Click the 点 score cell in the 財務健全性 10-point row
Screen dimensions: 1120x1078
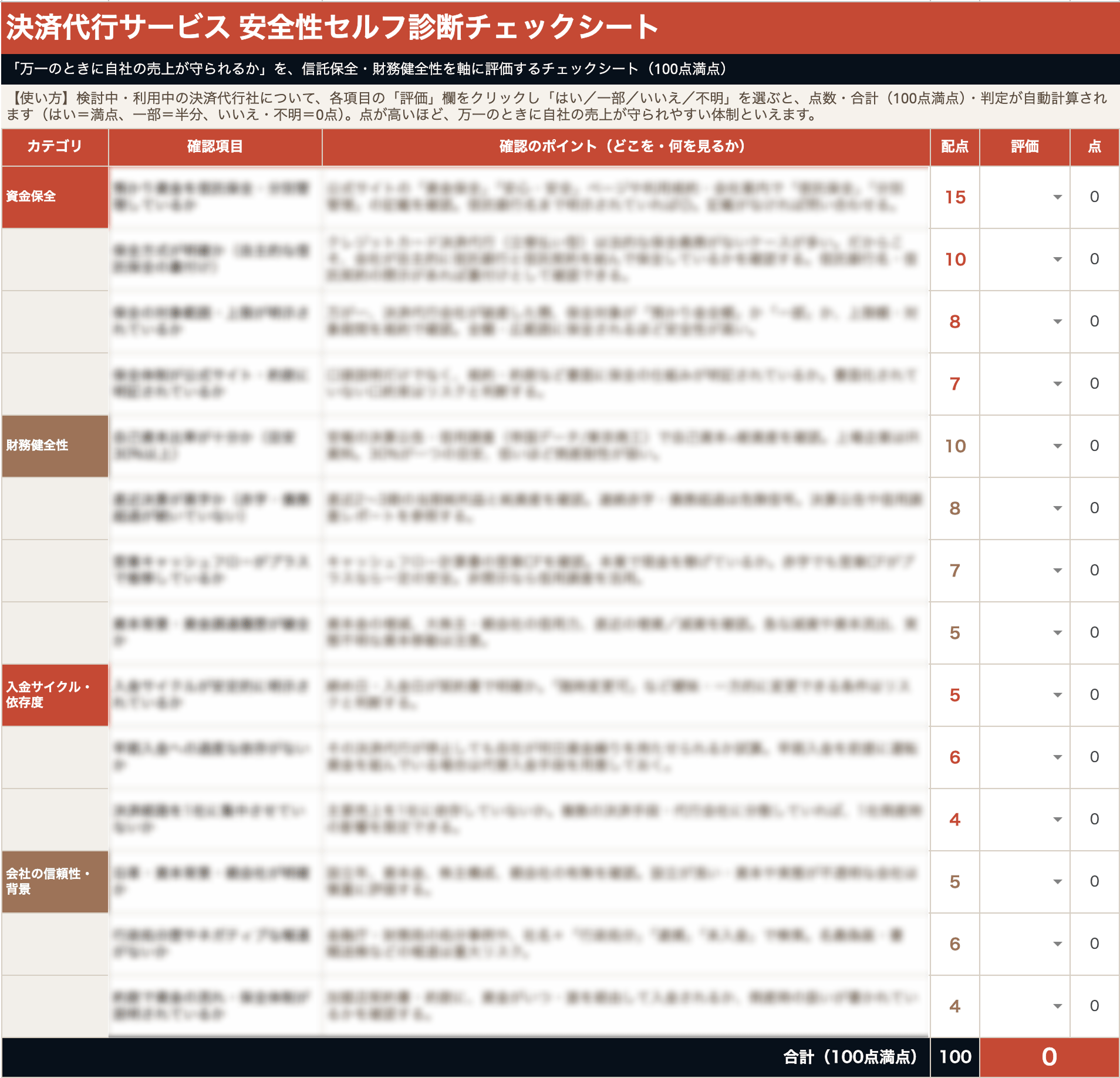coord(1095,446)
